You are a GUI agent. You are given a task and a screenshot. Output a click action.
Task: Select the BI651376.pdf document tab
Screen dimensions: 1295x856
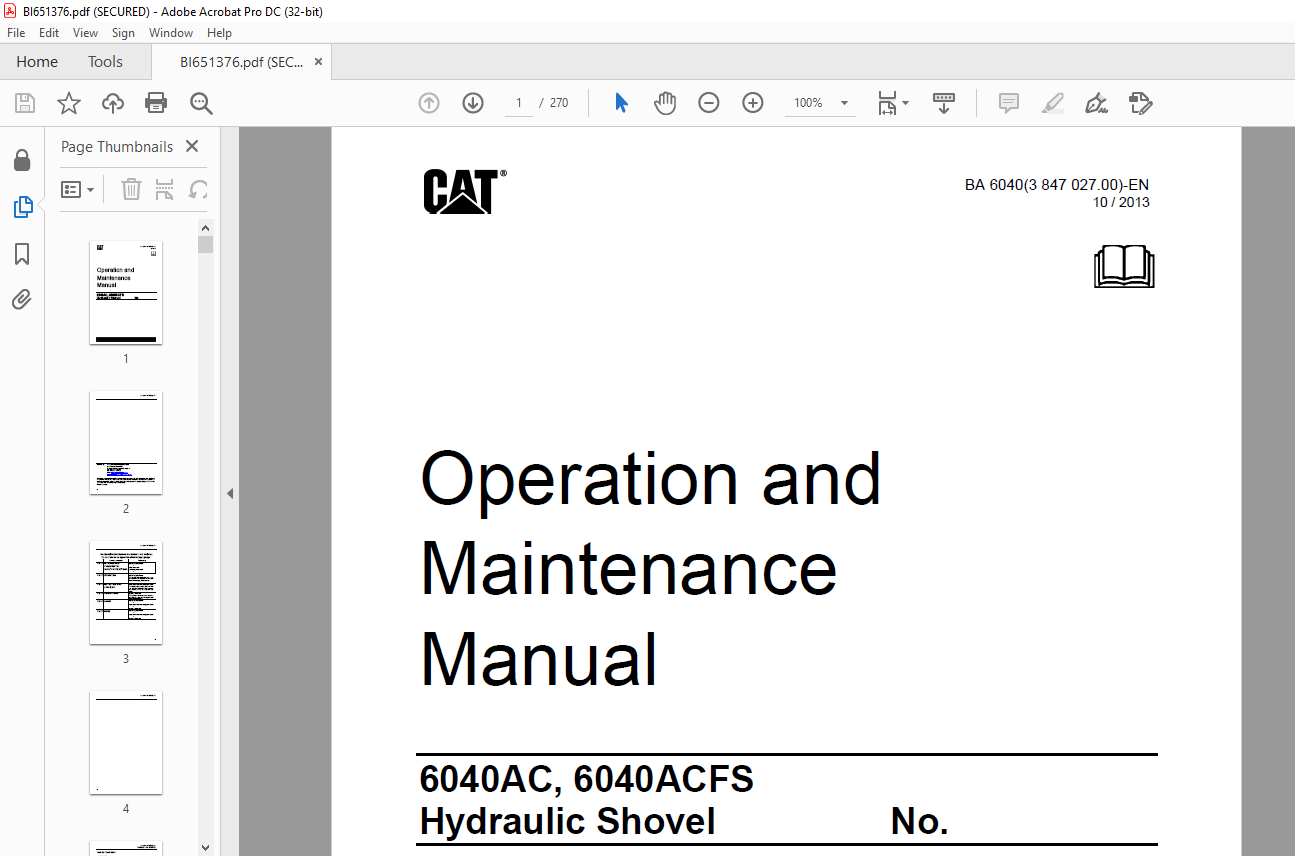241,61
